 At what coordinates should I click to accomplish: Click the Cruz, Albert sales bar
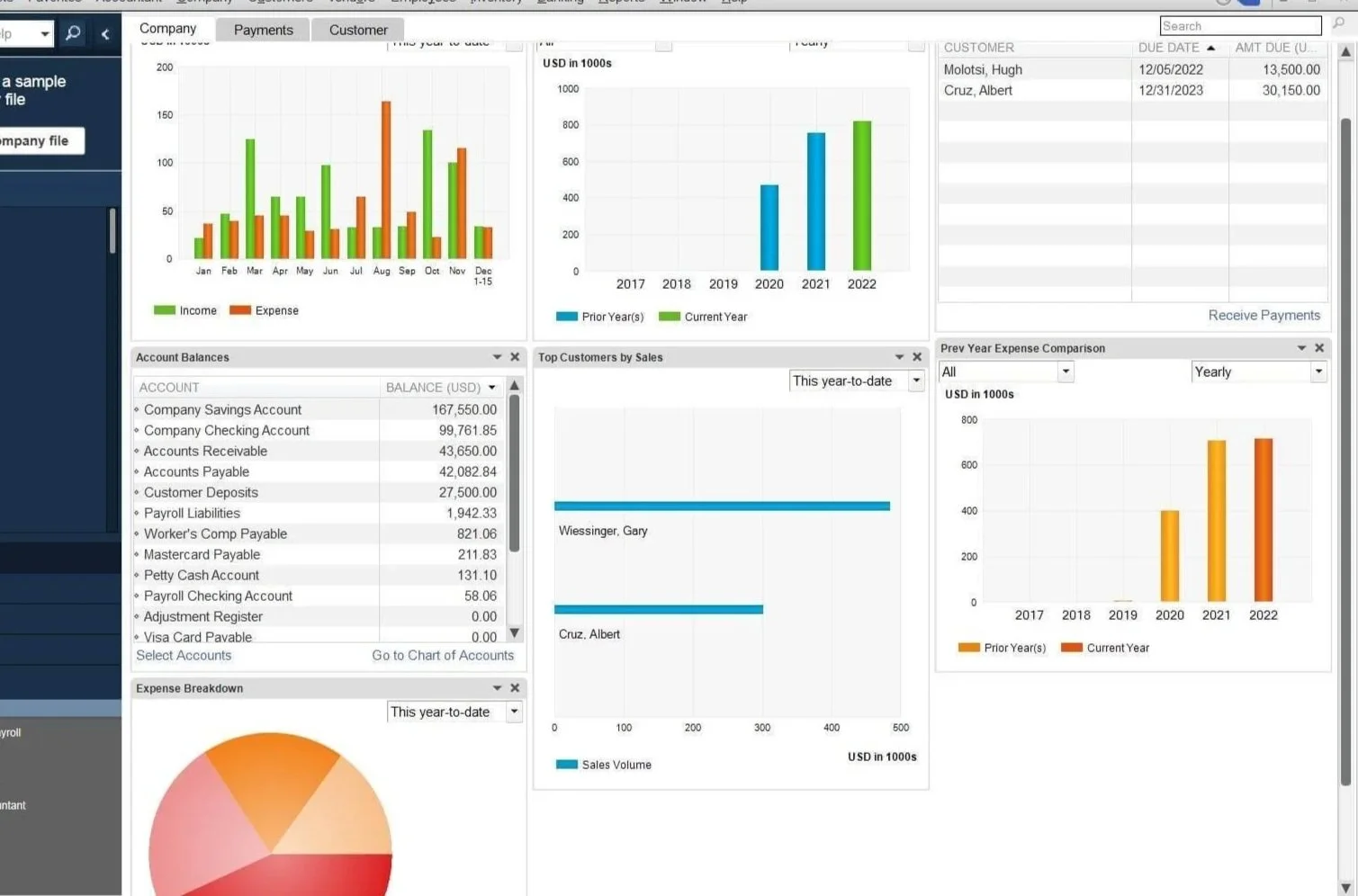click(x=659, y=609)
